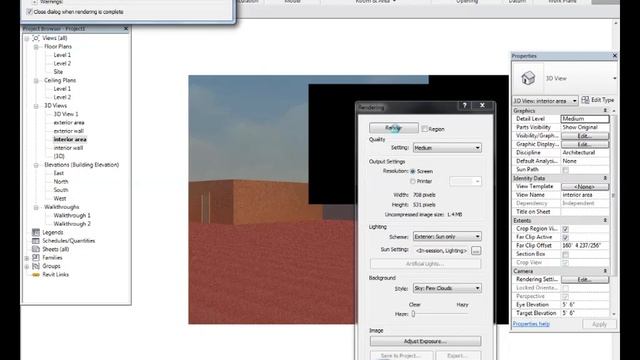Viewport: 640px width, 360px height.
Task: Collapse the Walkthroughs node
Action: [36, 207]
